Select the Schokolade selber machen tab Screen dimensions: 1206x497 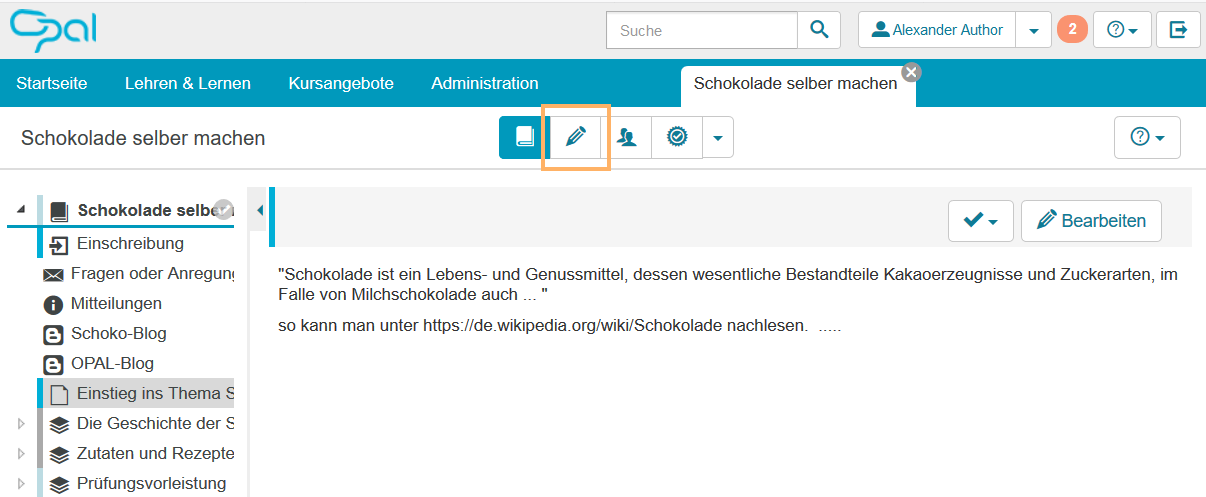(796, 84)
